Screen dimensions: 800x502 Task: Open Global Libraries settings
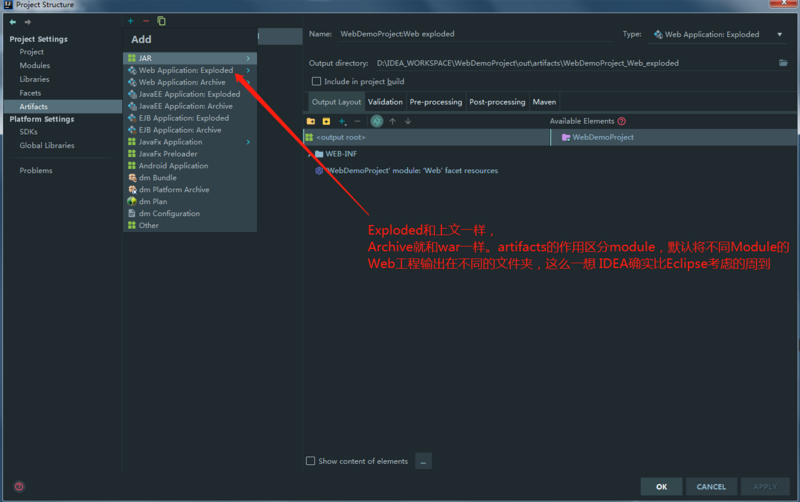pos(47,145)
